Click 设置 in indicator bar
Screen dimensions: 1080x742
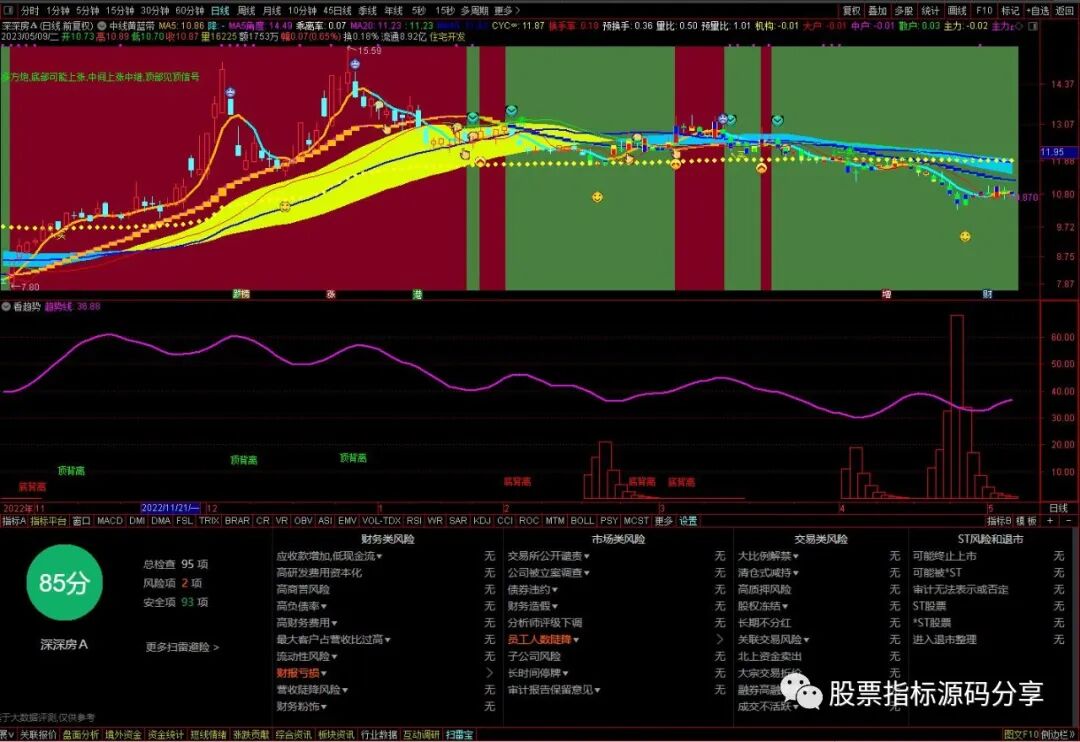pyautogui.click(x=689, y=521)
